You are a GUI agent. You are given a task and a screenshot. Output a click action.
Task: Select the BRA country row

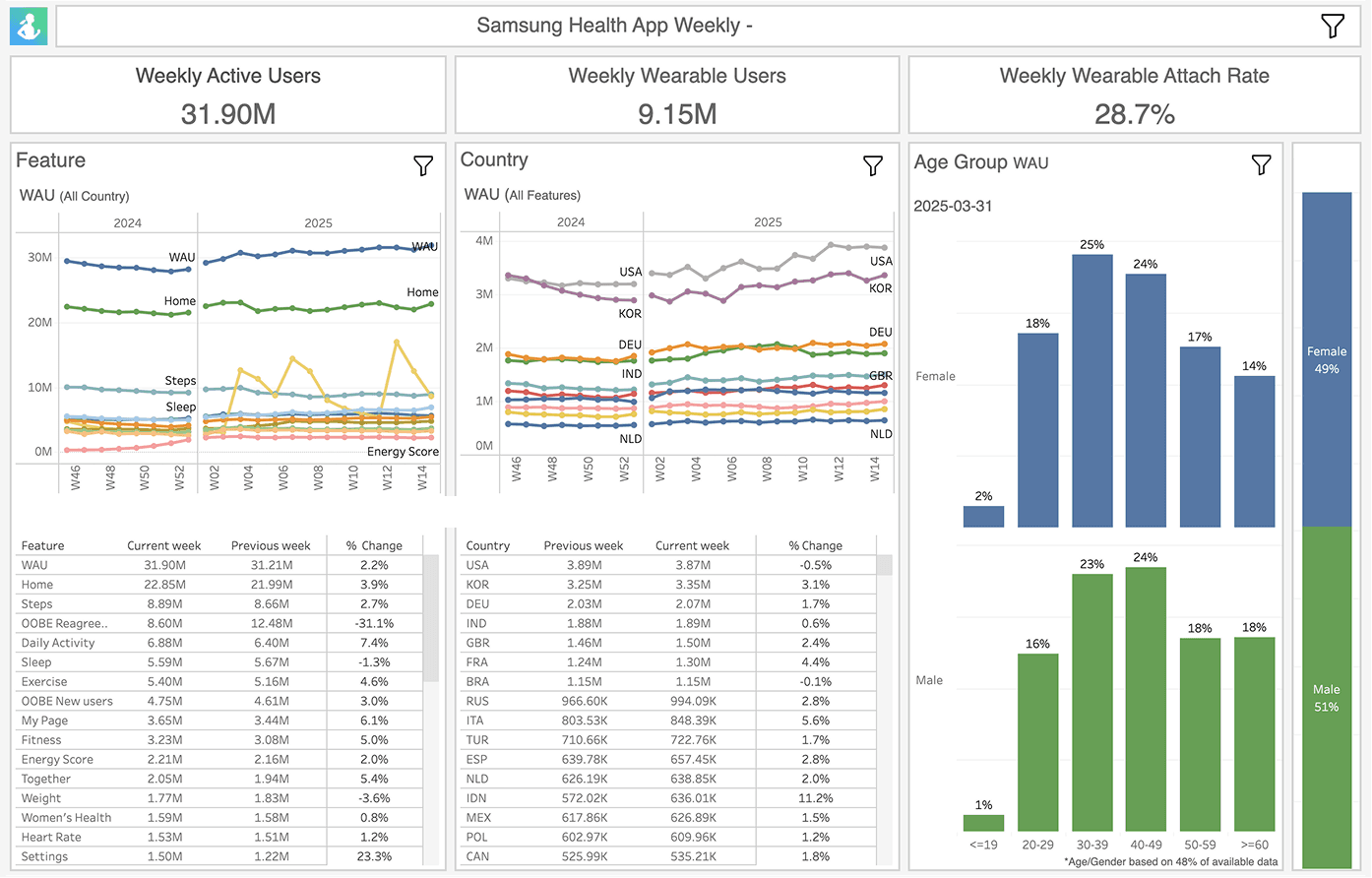click(x=668, y=682)
